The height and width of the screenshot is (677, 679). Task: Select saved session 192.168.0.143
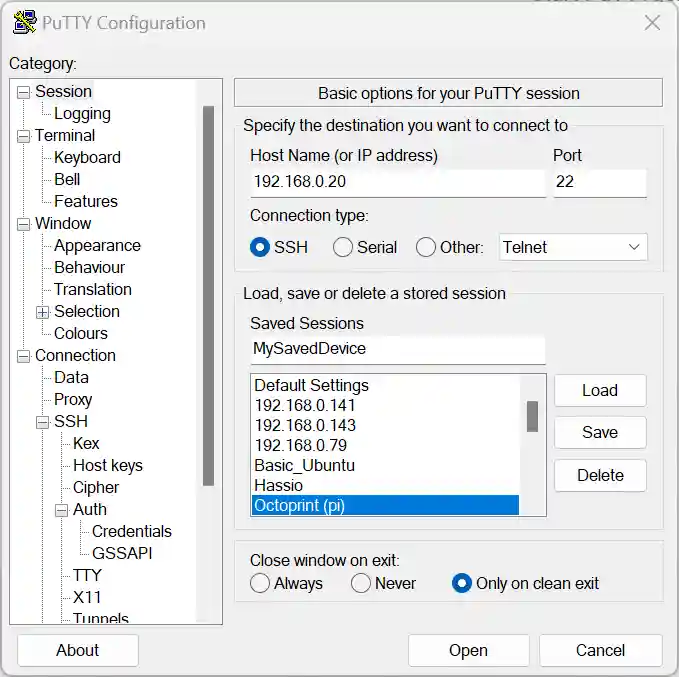tap(385, 425)
